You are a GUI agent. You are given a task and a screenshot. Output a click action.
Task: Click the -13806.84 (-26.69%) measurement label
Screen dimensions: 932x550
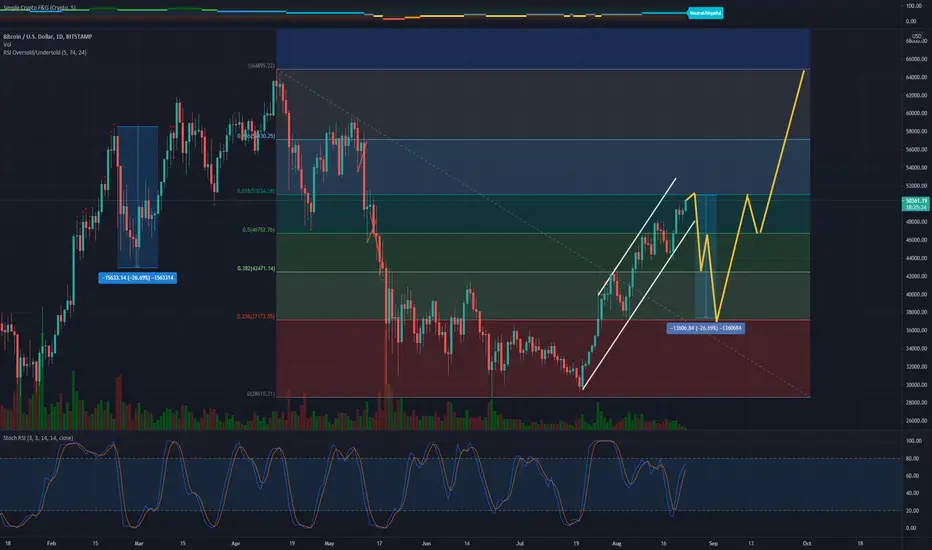tap(706, 328)
